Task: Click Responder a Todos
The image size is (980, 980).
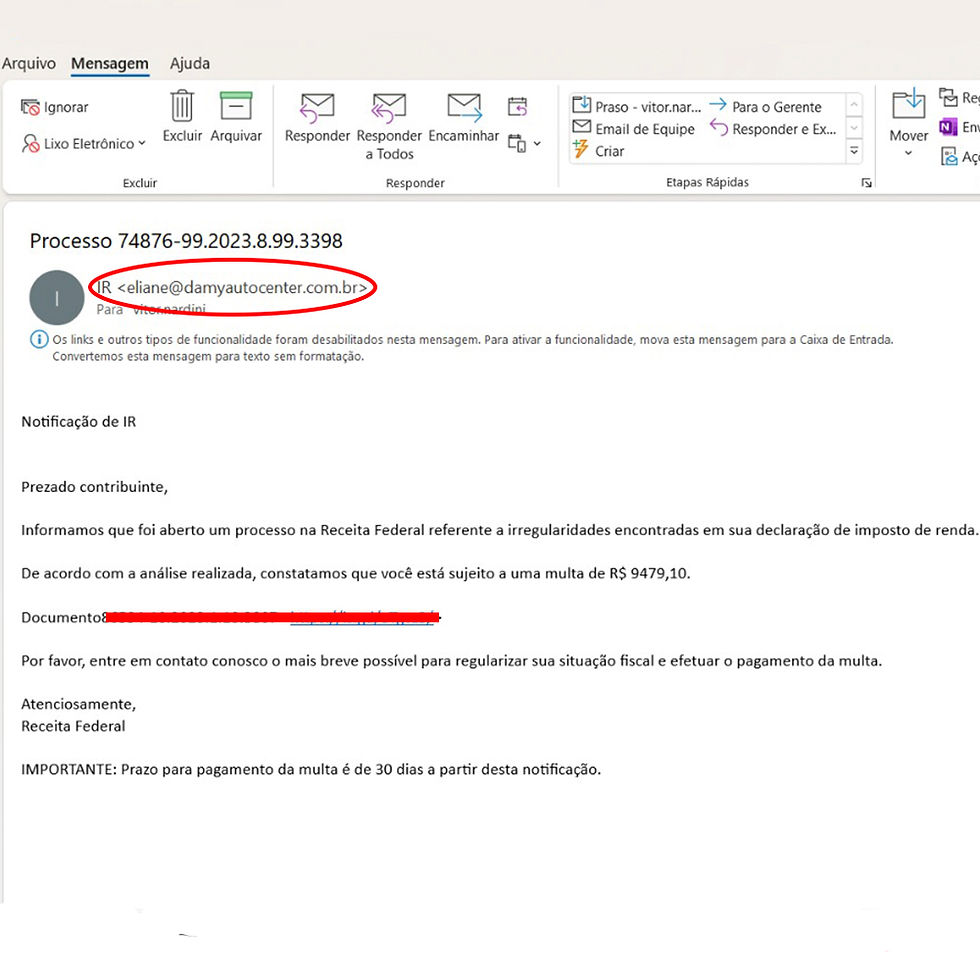Action: (389, 126)
